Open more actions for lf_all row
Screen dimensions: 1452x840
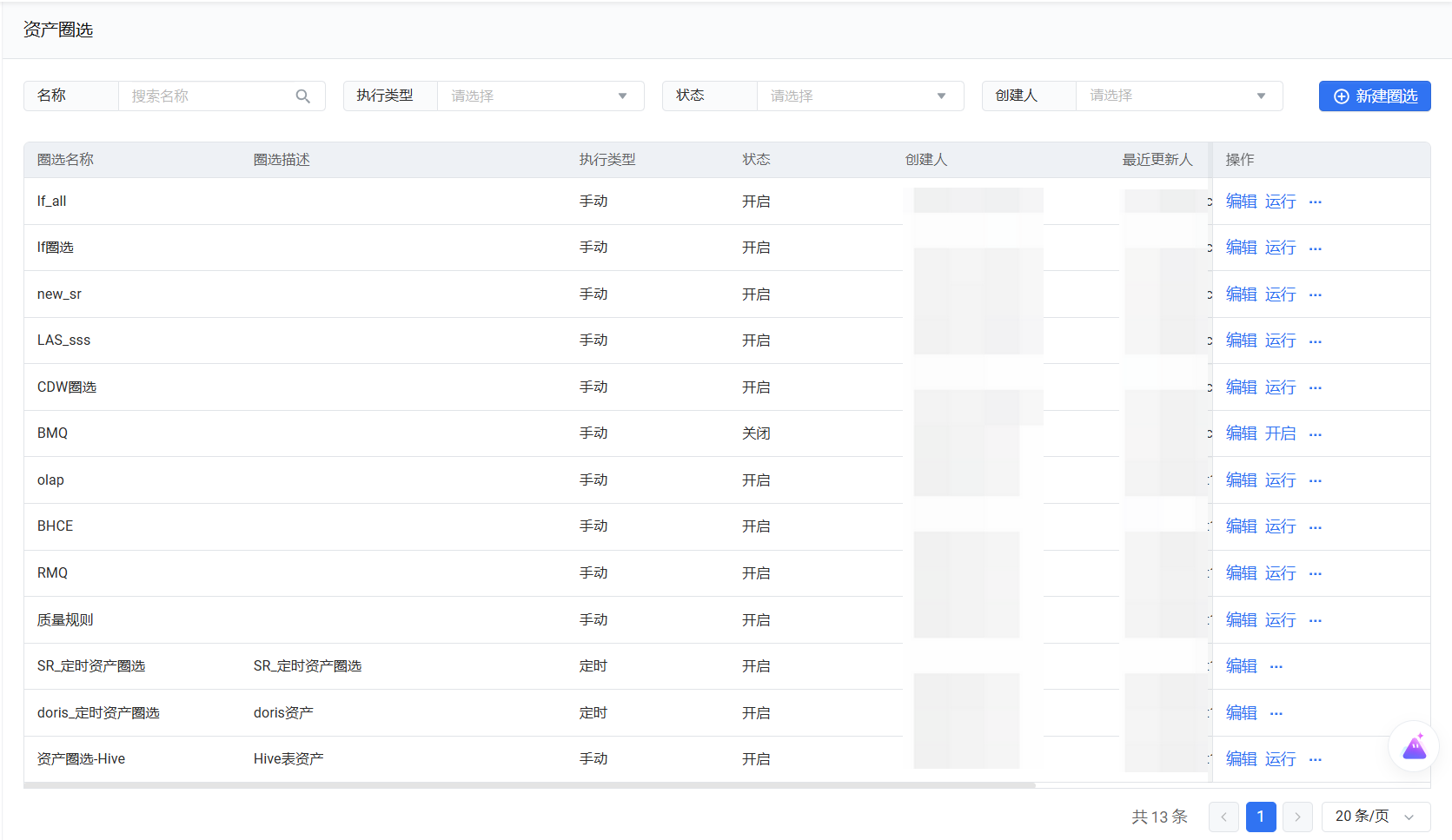point(1315,202)
